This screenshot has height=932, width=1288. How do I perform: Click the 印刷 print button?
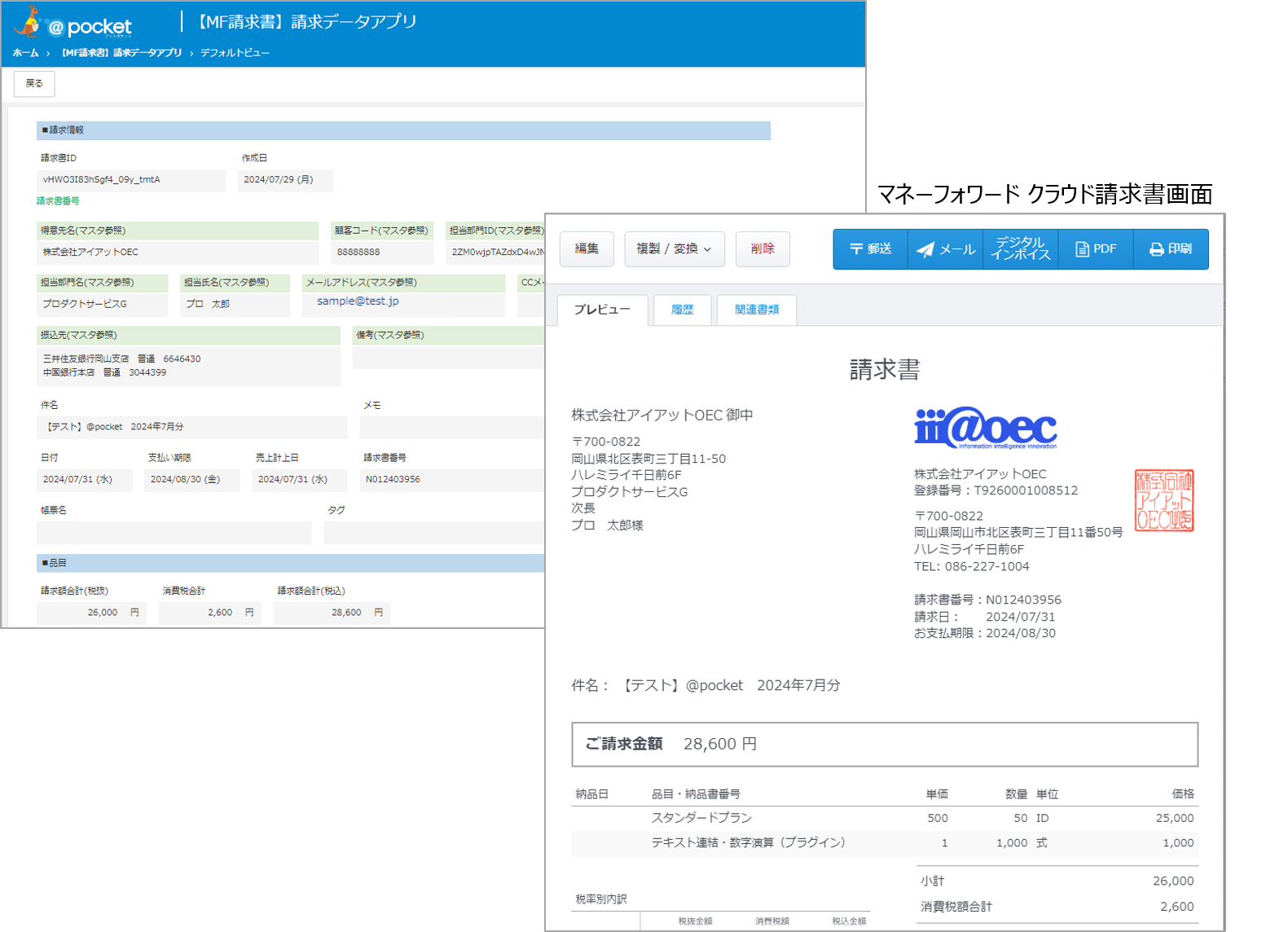1171,248
